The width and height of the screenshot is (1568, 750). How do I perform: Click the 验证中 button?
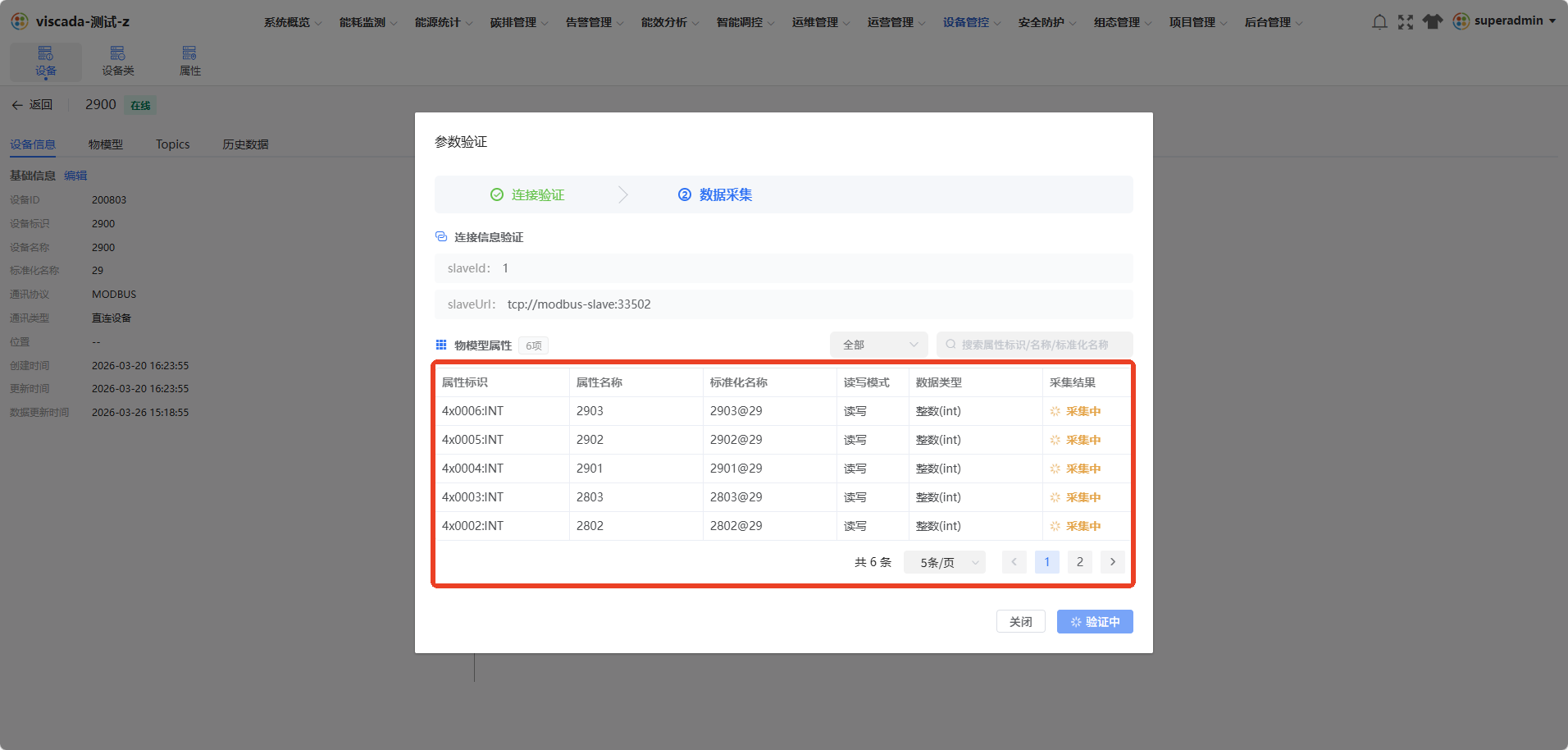(1095, 621)
